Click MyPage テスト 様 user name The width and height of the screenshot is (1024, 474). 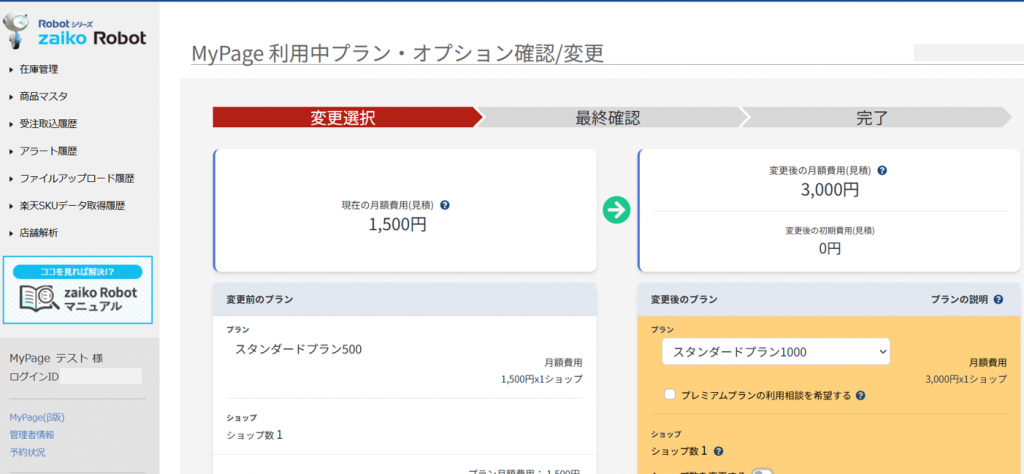(56, 358)
